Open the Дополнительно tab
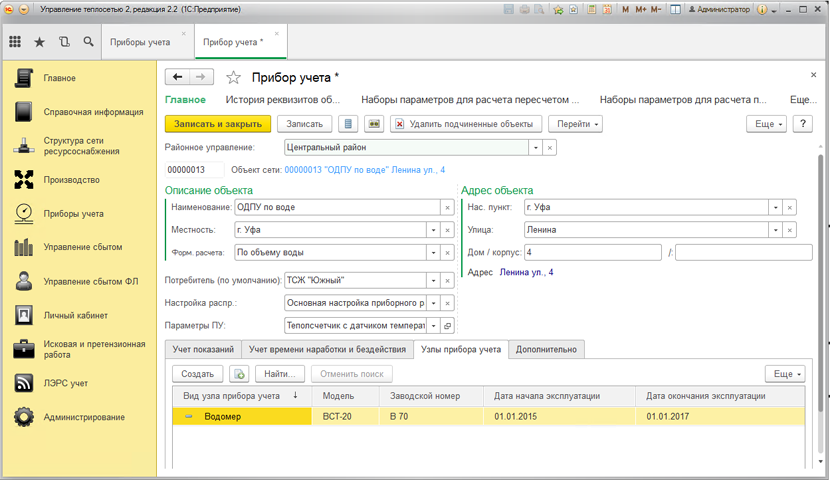Image resolution: width=830 pixels, height=480 pixels. 547,349
